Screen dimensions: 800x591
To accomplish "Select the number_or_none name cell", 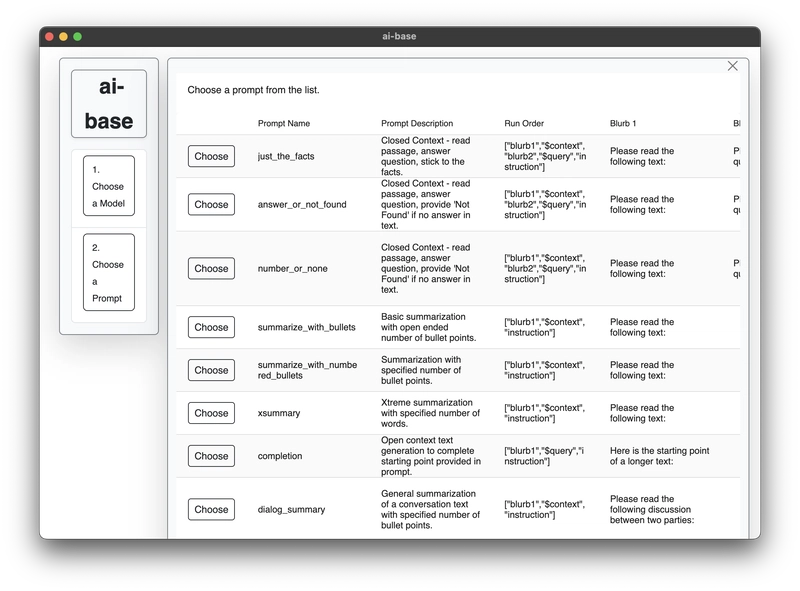I will pyautogui.click(x=292, y=268).
